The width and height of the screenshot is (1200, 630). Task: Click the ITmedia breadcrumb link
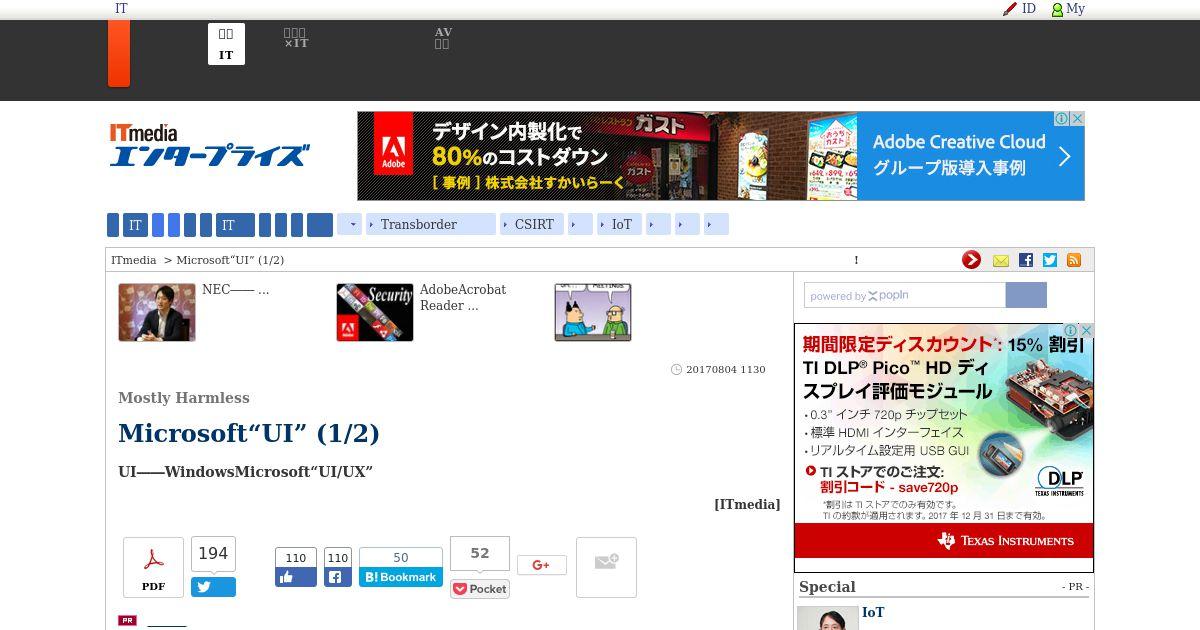(x=134, y=260)
